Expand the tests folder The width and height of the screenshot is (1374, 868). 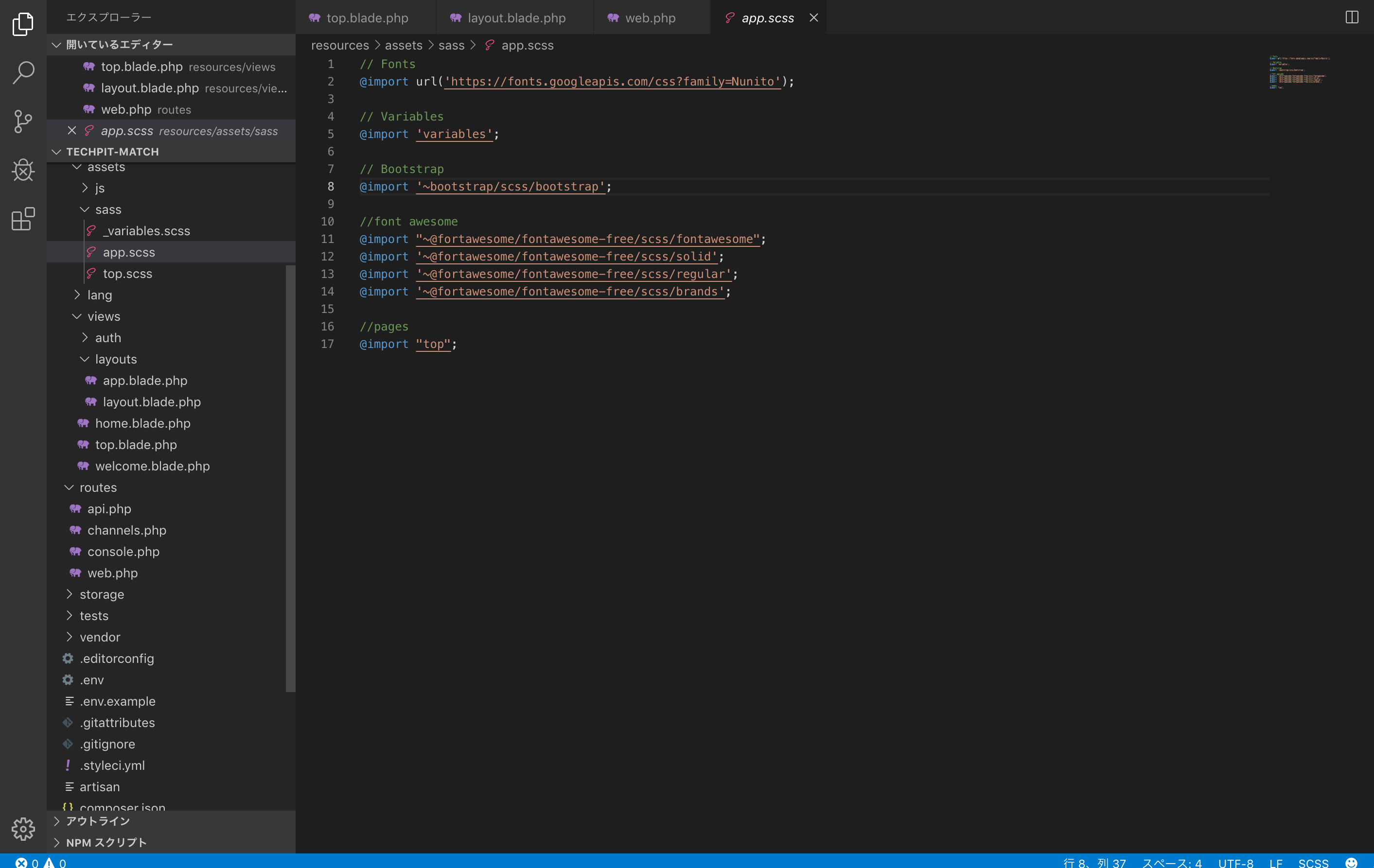(x=171, y=616)
